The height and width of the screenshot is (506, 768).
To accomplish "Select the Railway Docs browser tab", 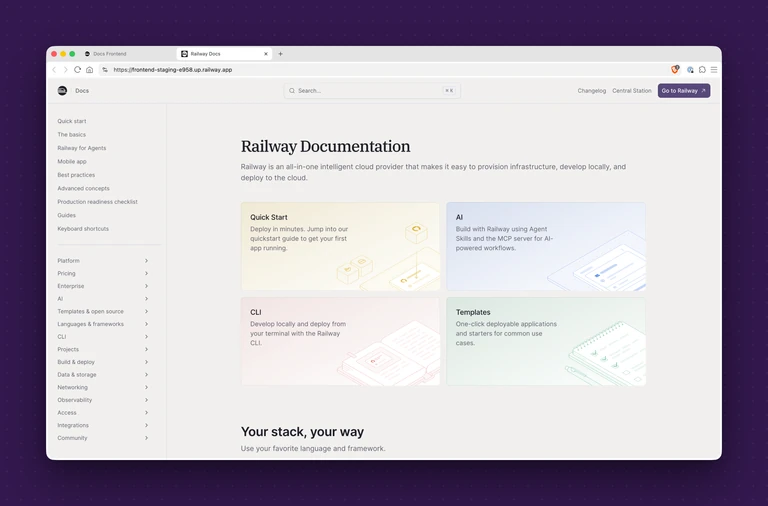I will coord(225,54).
